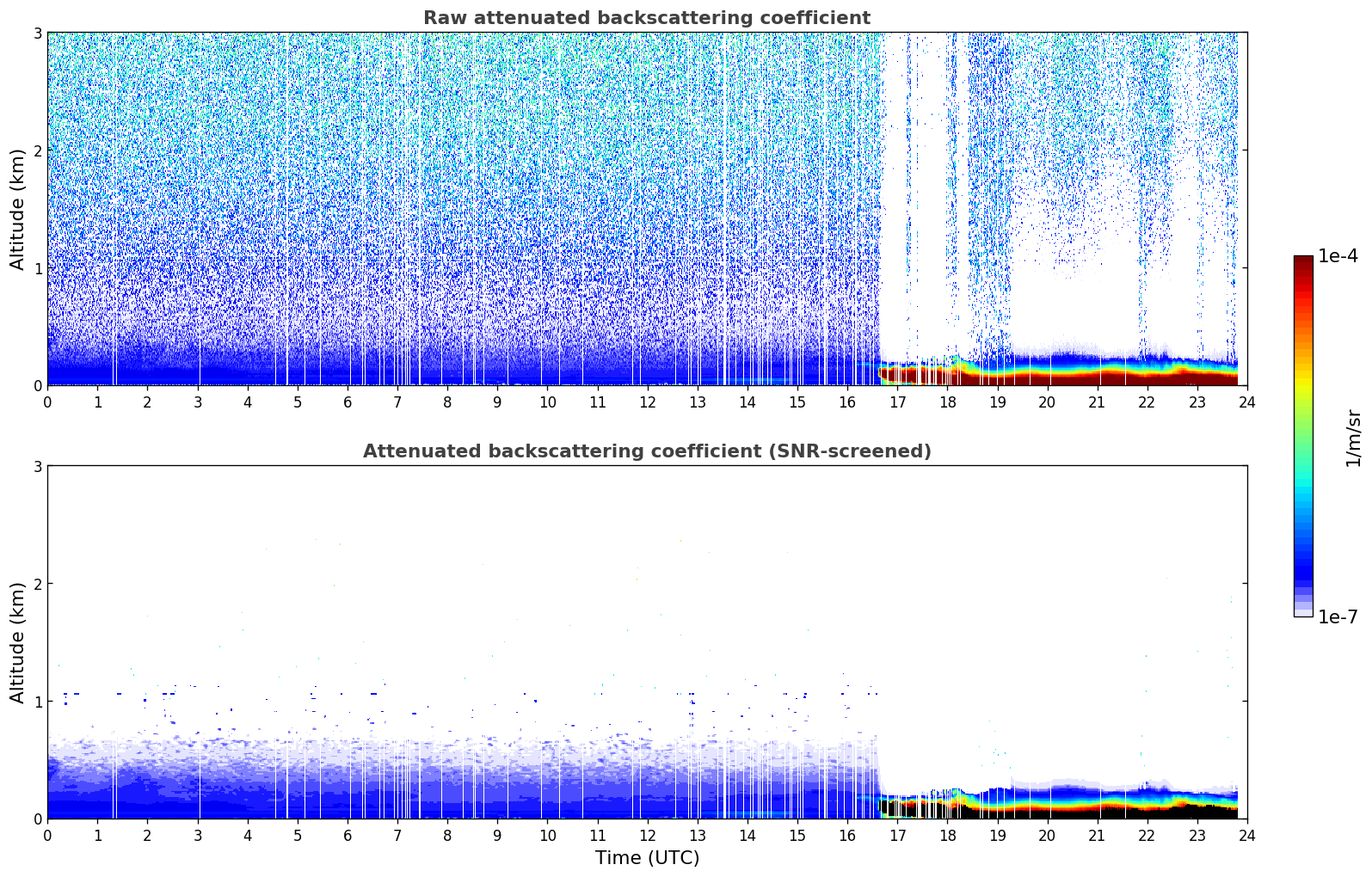Screen dimensions: 1372x877
Task: Click hour 18 tick label on bottom plot
Action: pos(947,835)
